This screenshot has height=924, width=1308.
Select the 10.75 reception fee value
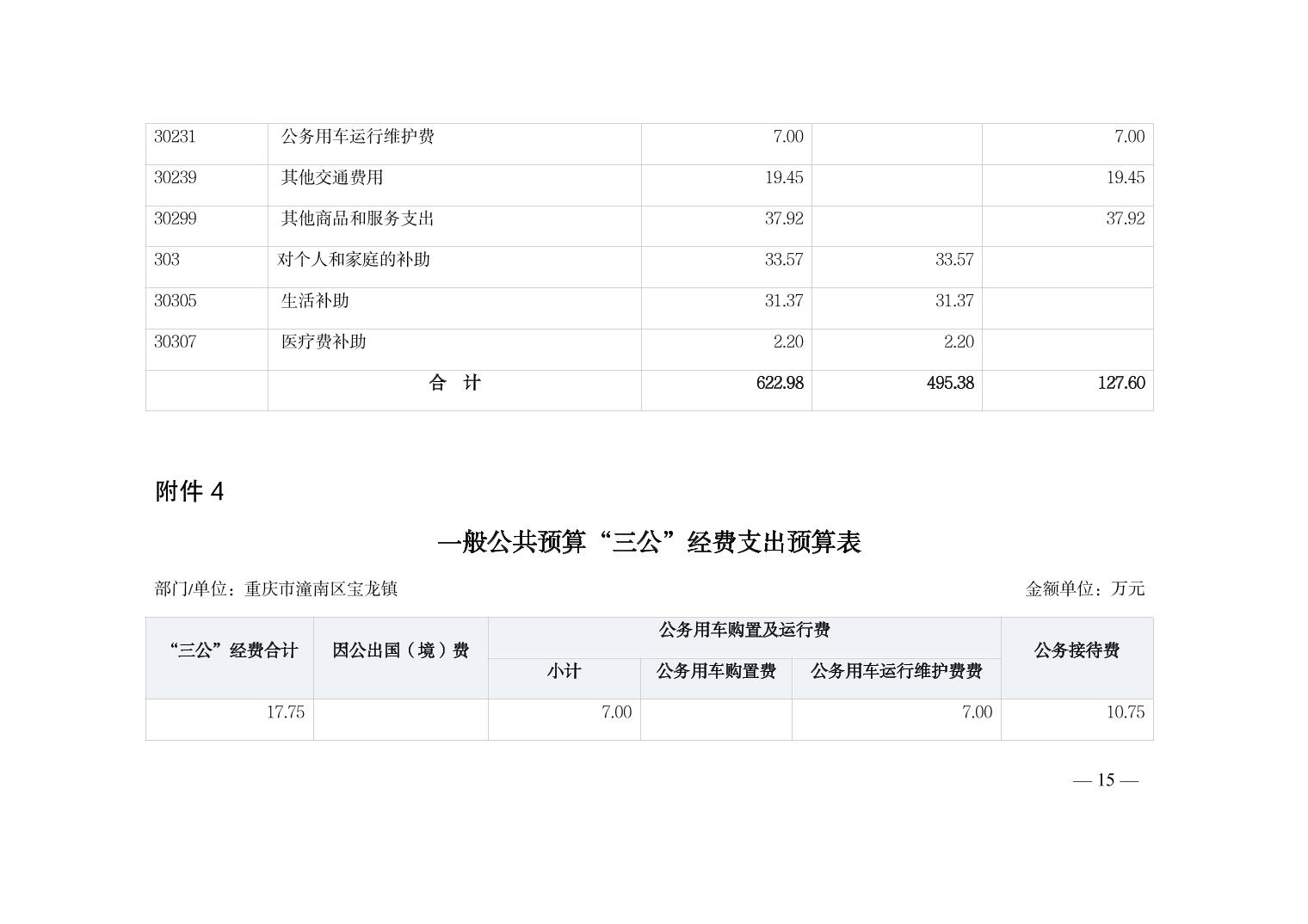tap(1125, 712)
